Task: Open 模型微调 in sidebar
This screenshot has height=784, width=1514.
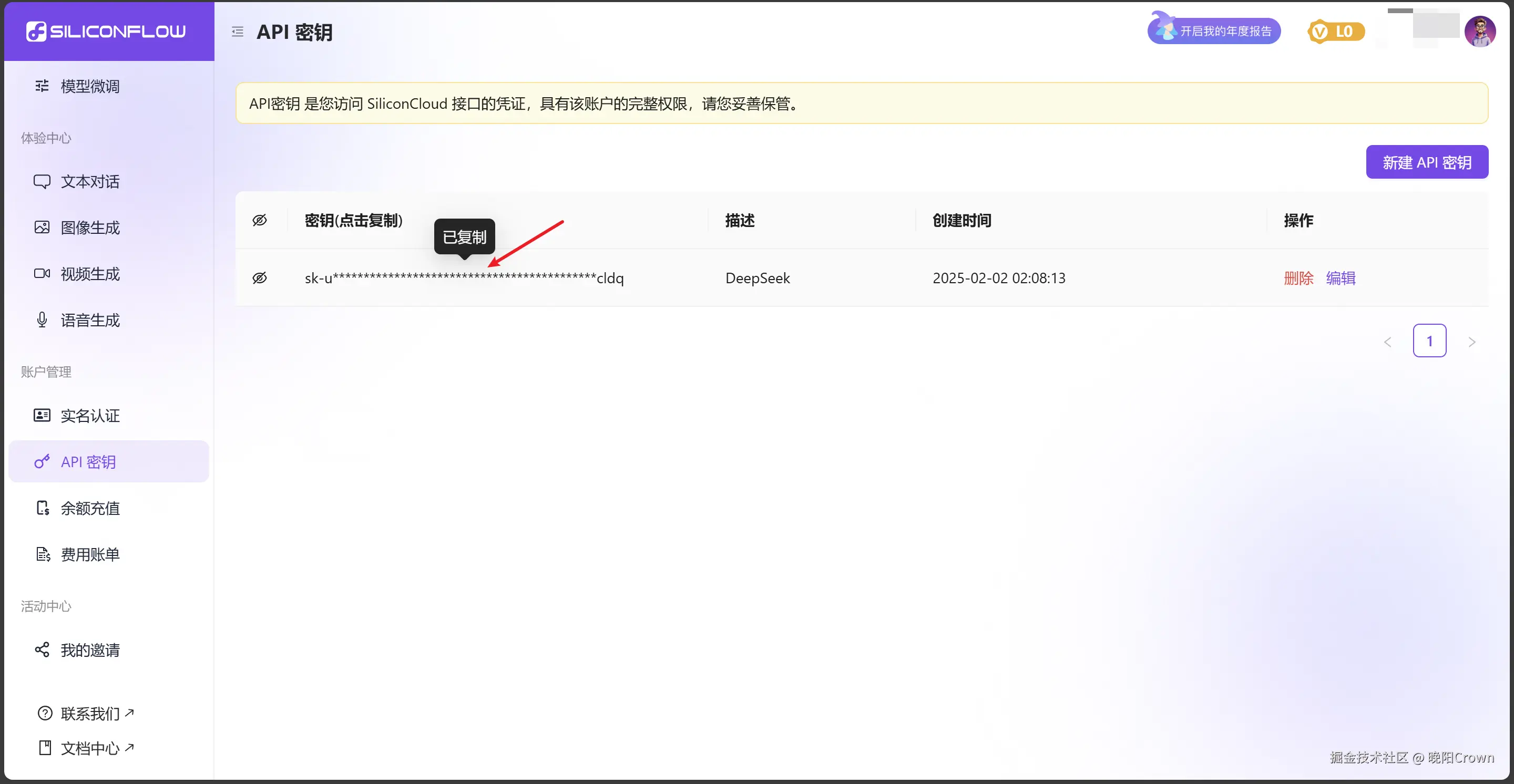Action: (x=89, y=86)
